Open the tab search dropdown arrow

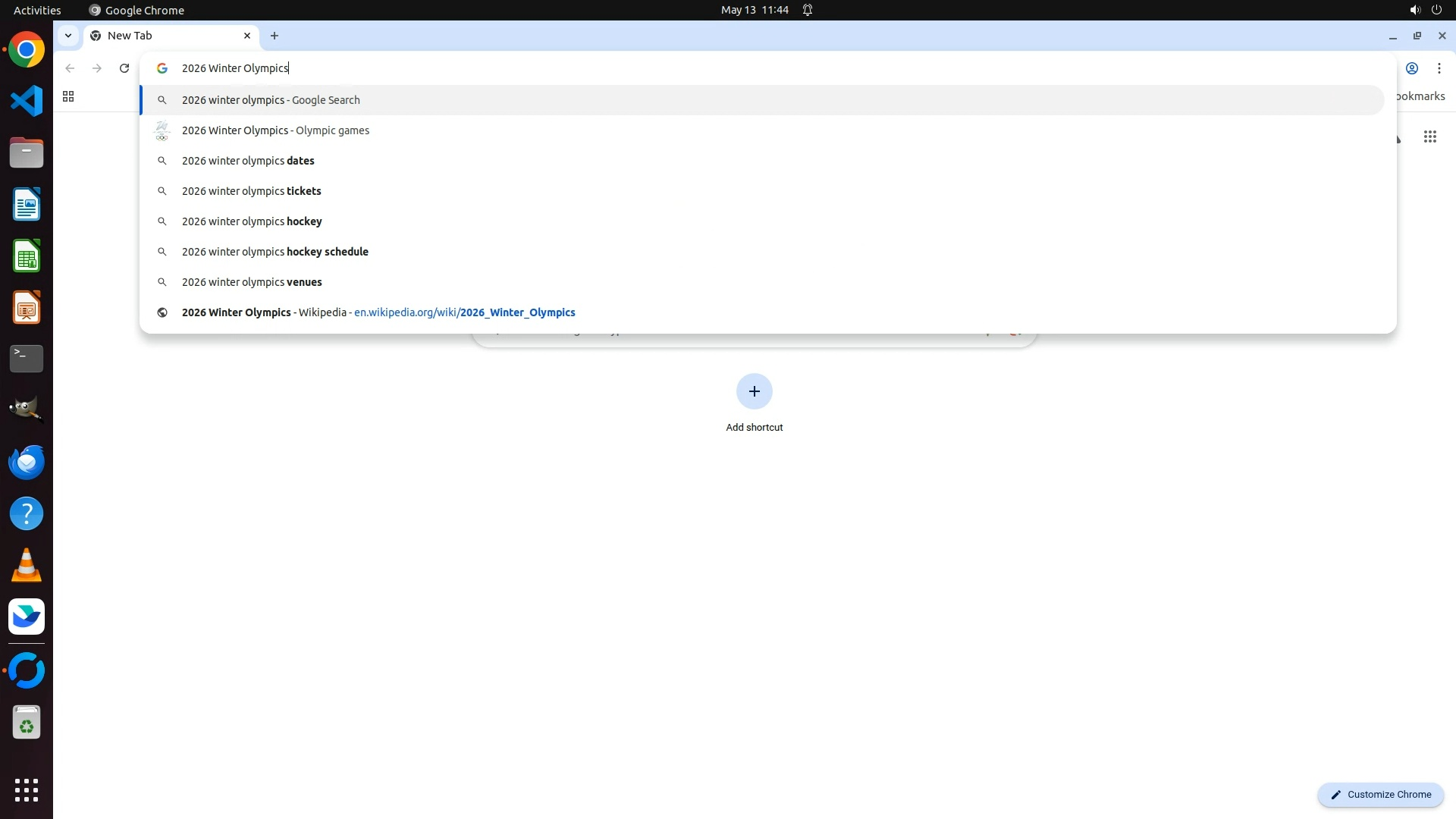point(68,36)
